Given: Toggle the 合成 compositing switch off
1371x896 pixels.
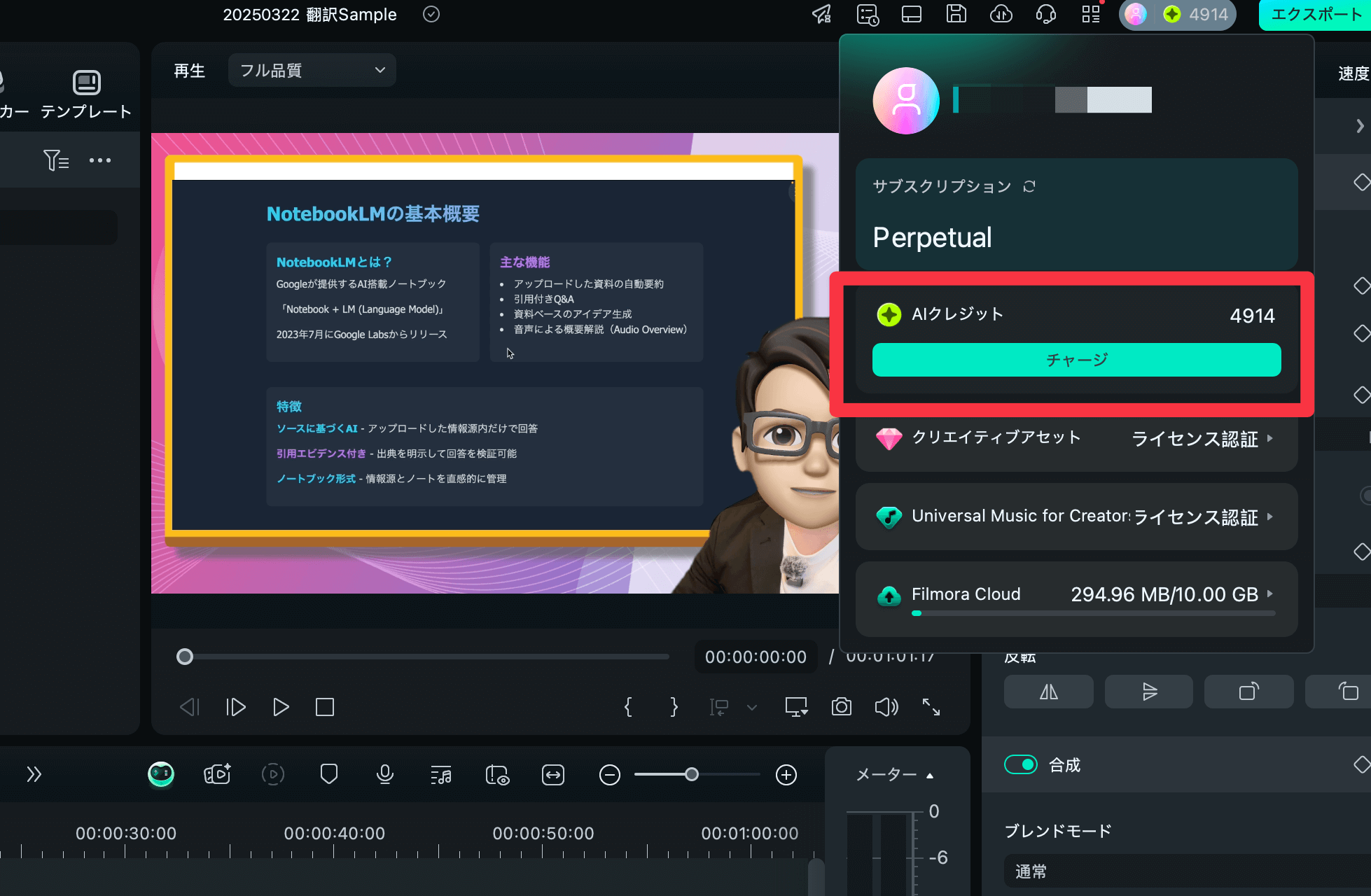Looking at the screenshot, I should [1020, 764].
